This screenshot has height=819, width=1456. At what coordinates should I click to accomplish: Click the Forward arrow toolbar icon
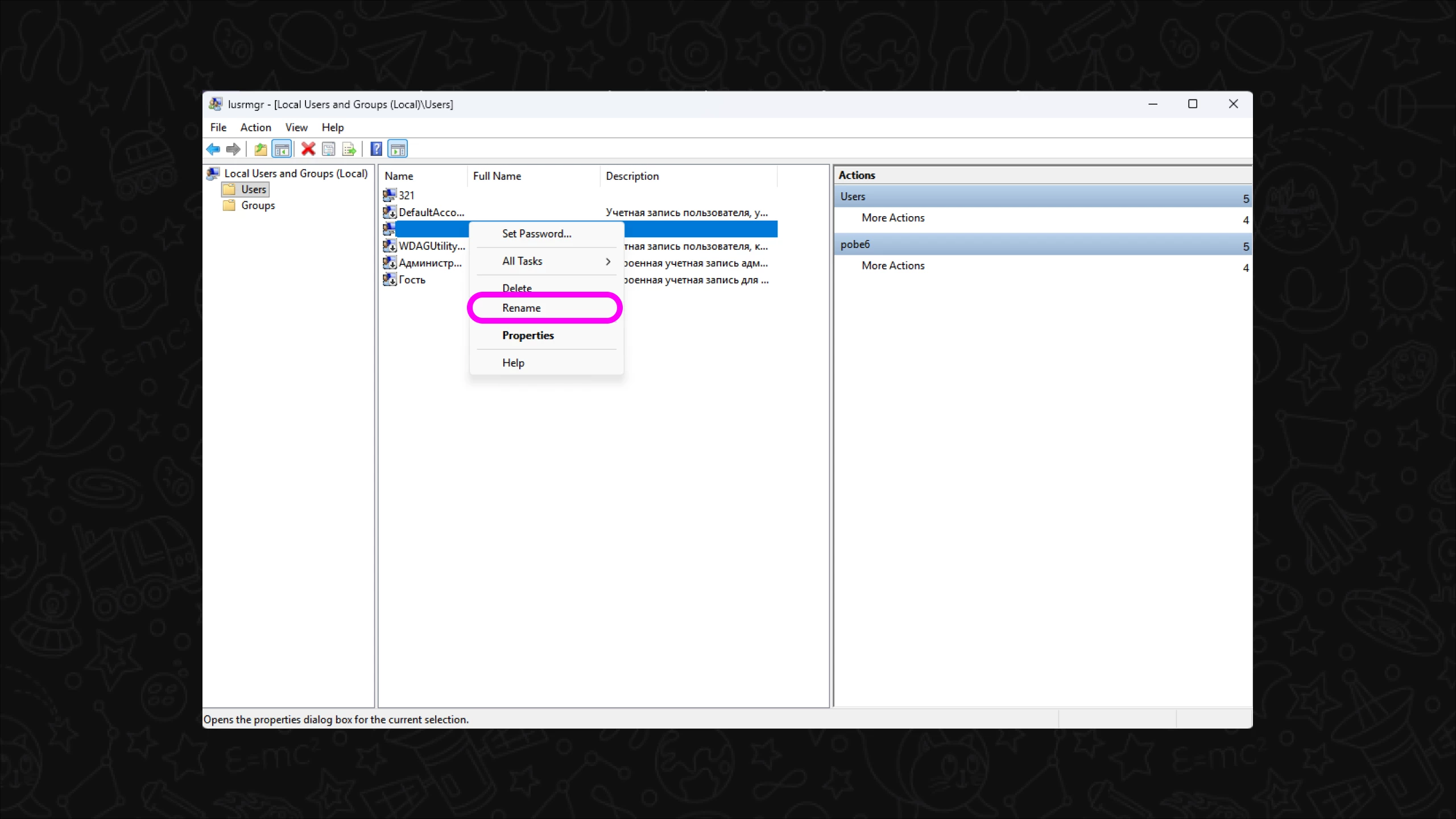point(233,149)
